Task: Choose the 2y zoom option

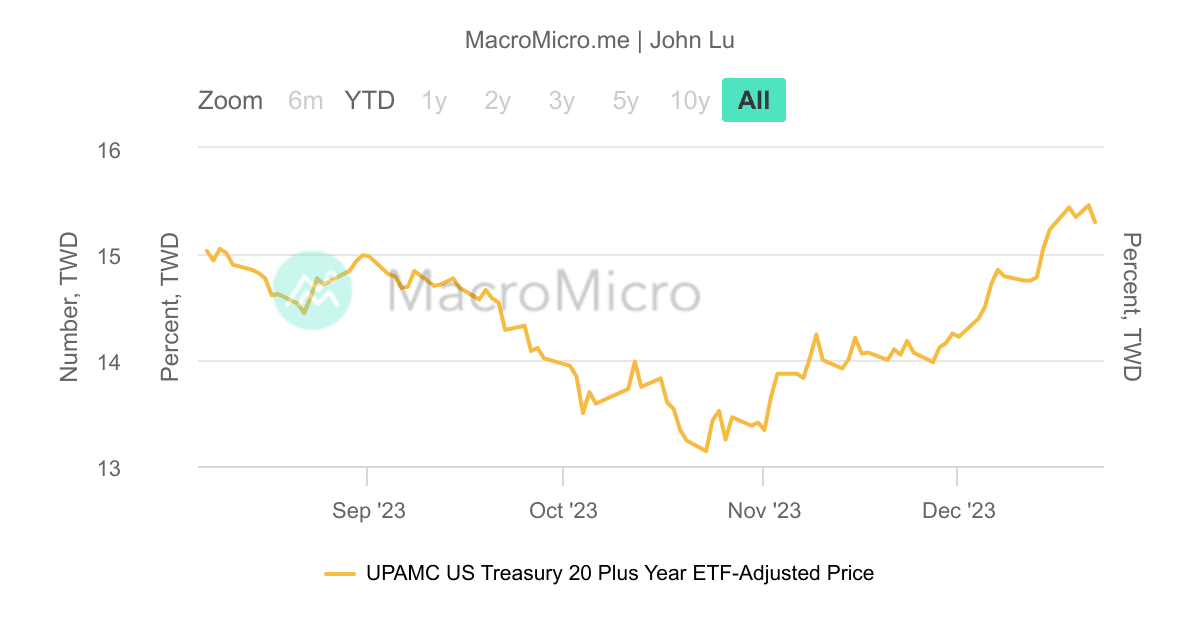Action: (x=497, y=101)
